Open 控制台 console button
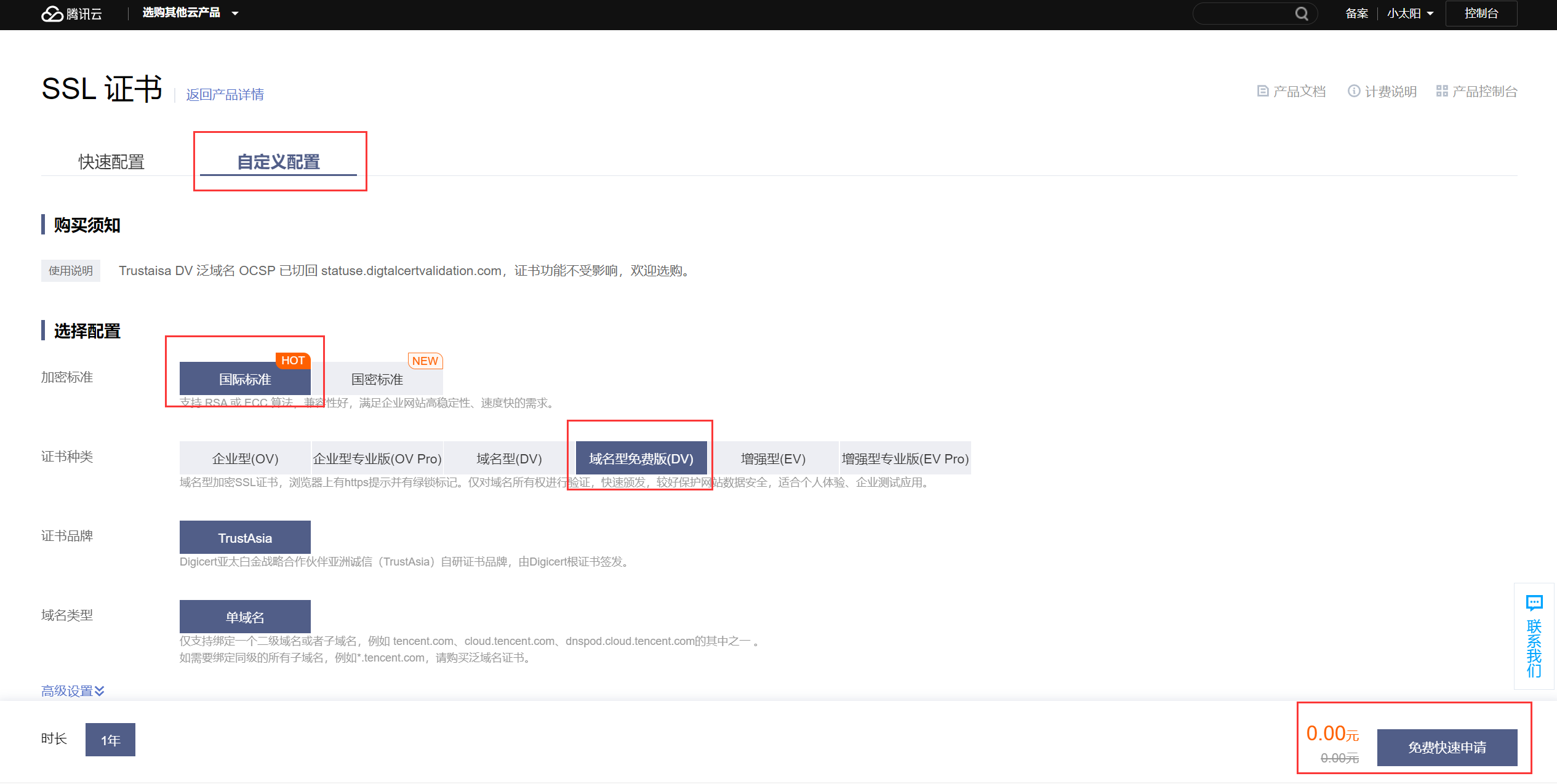Viewport: 1557px width, 784px height. point(1481,14)
